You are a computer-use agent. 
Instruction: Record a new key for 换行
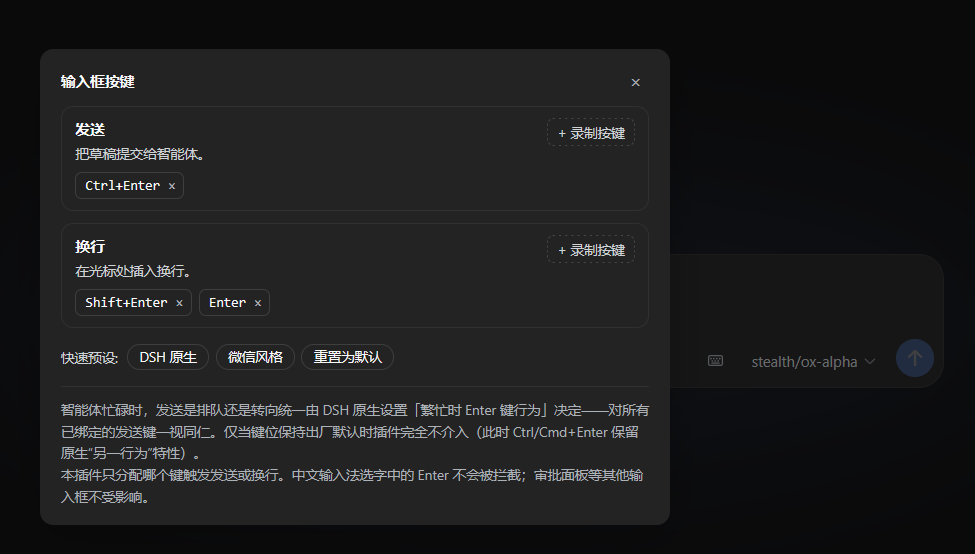591,249
